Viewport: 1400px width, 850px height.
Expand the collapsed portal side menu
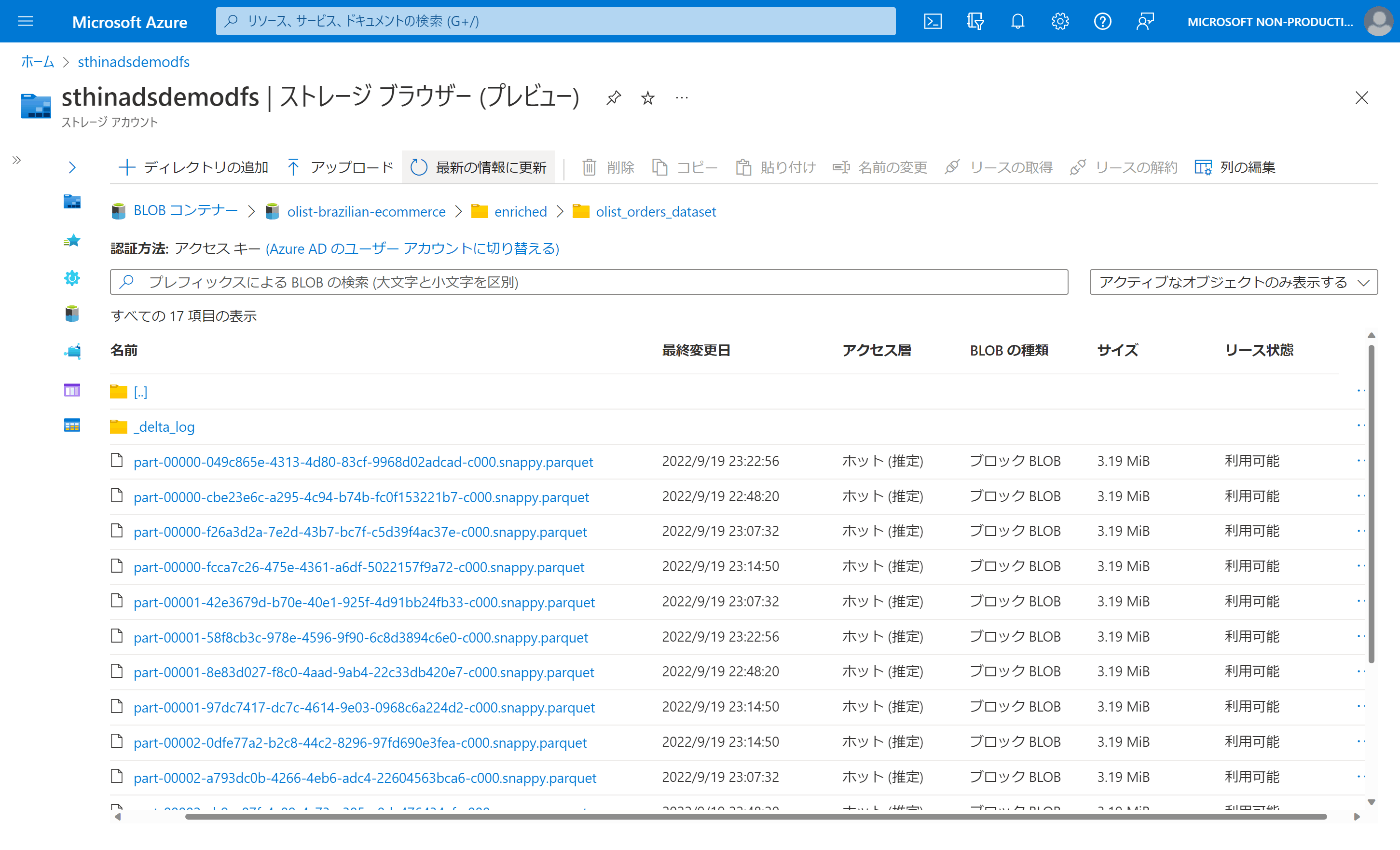16,160
